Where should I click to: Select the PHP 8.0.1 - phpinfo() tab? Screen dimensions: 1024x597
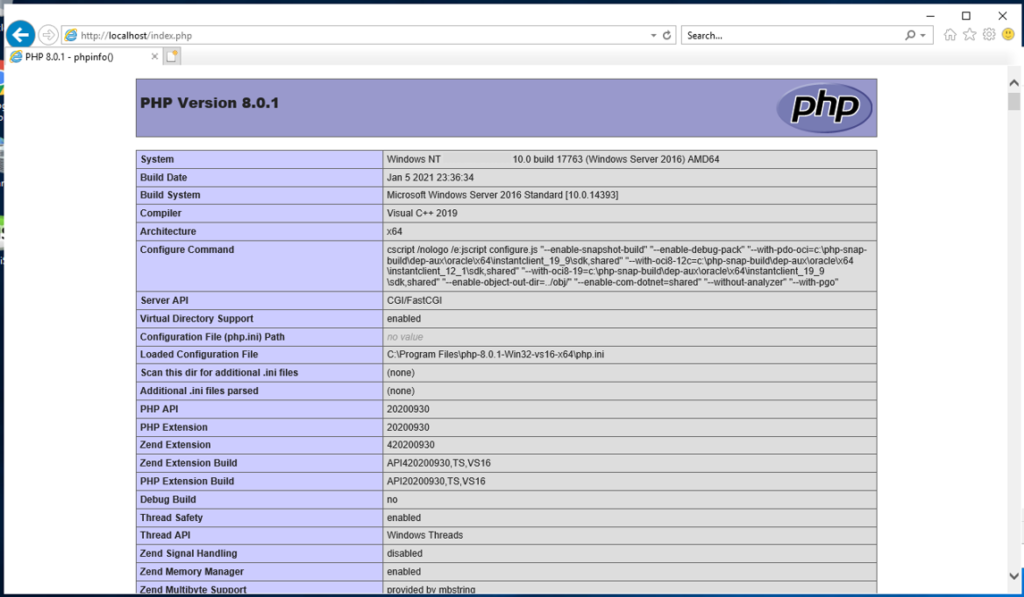click(80, 57)
